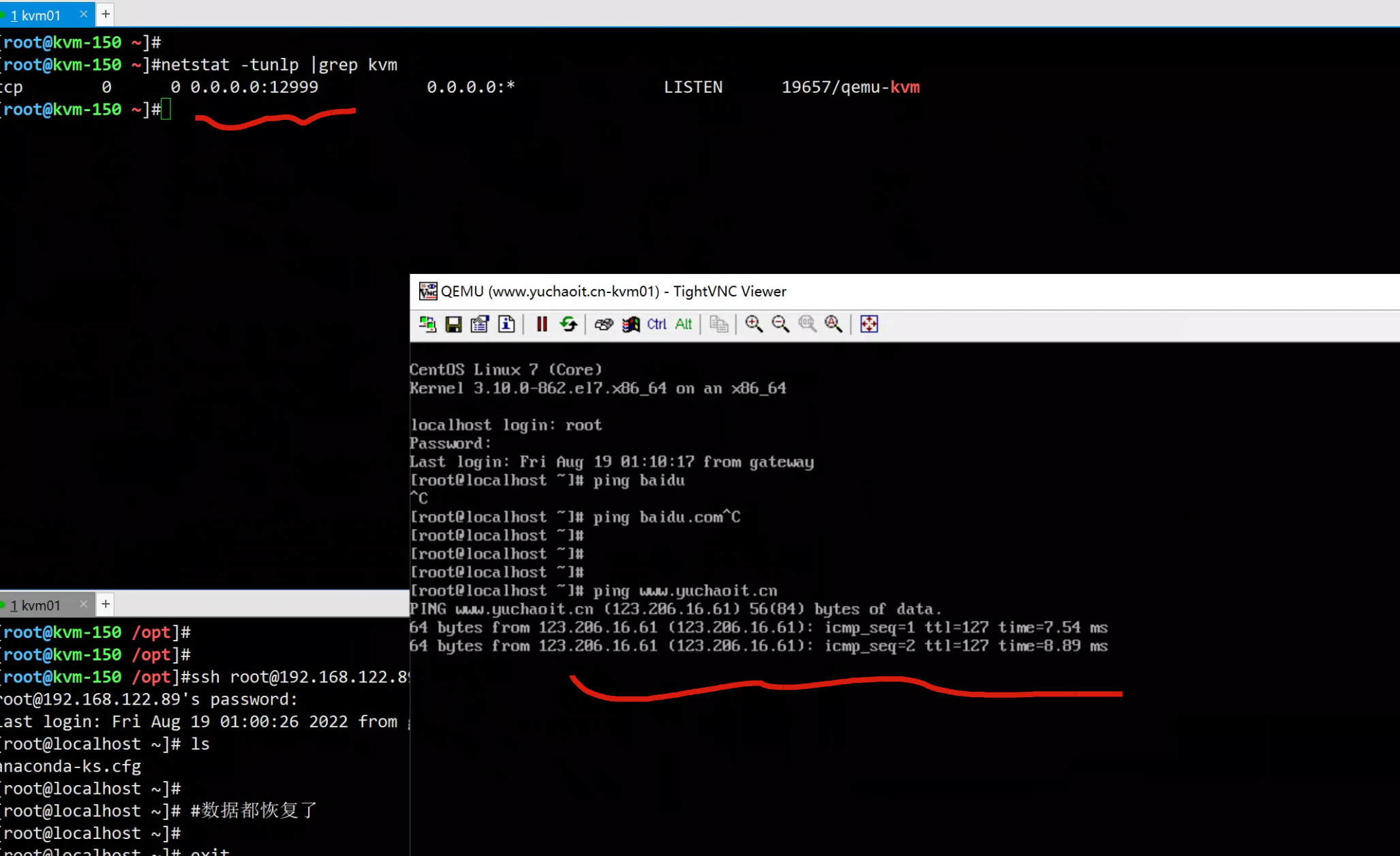The width and height of the screenshot is (1400, 856).
Task: Enable auto zoom magnifier icon
Action: coord(834,324)
